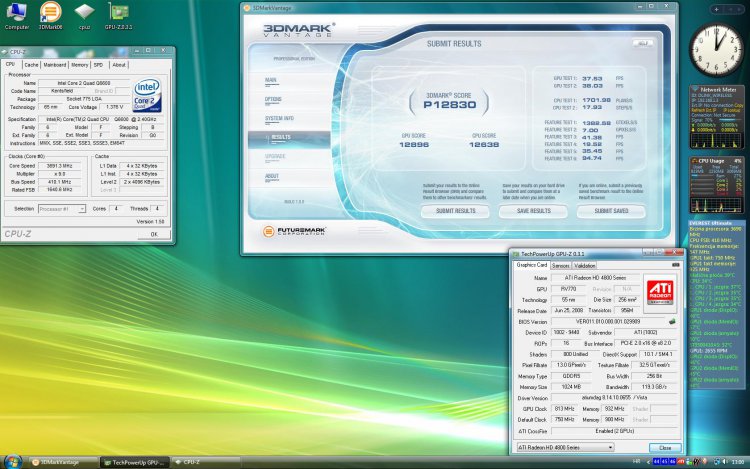Viewport: 750px width, 469px height.
Task: Click the BIOS Version field in GPU-Z
Action: coord(607,322)
